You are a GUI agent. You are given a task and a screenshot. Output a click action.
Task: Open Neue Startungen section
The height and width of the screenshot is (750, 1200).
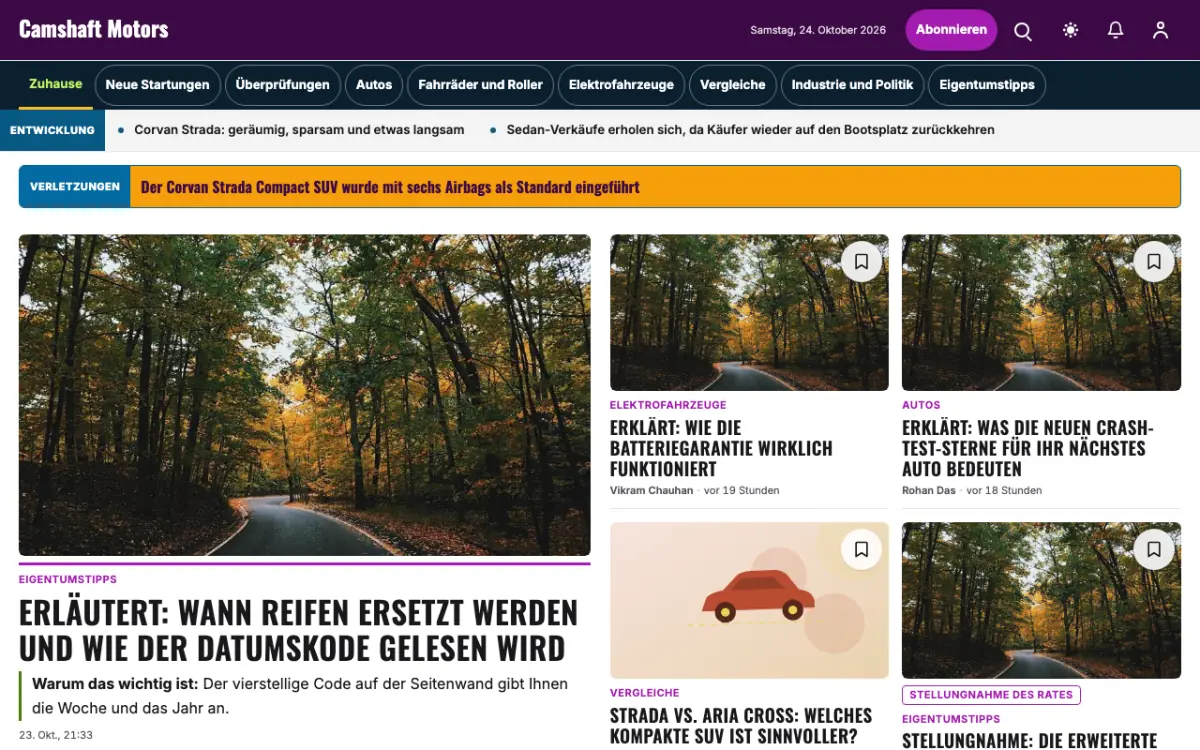click(x=157, y=85)
